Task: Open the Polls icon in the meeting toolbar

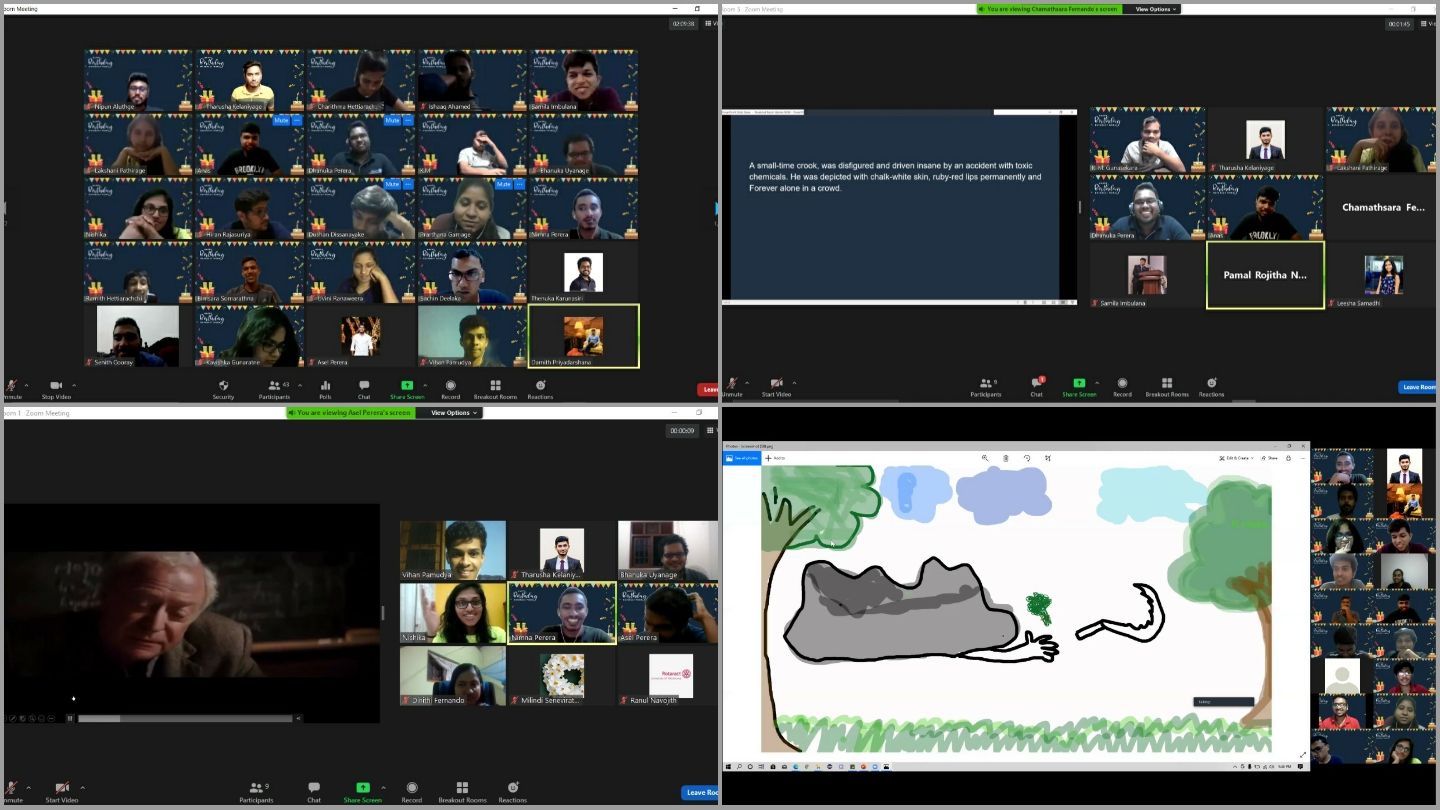Action: pyautogui.click(x=325, y=386)
